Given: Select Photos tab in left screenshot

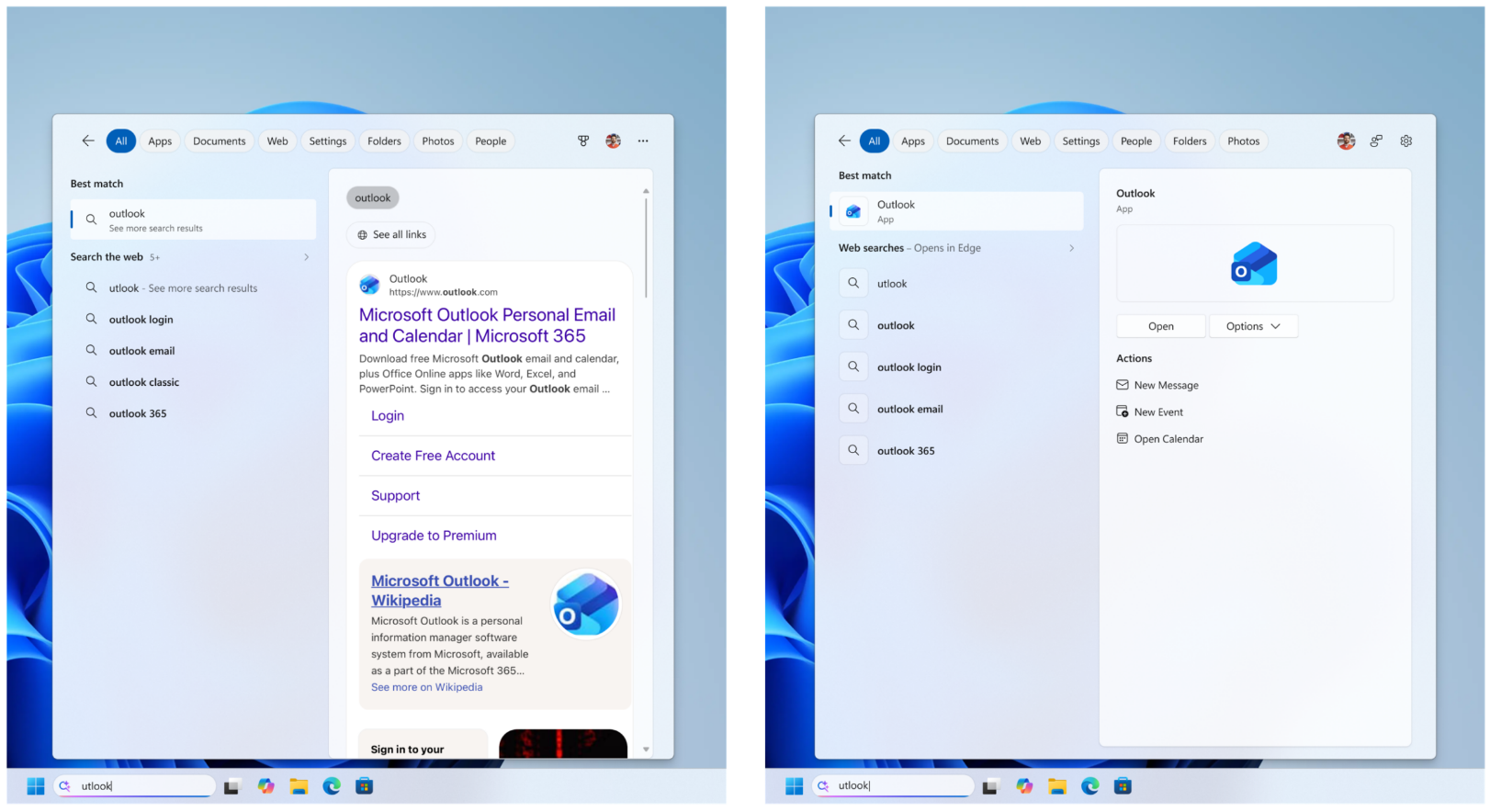Looking at the screenshot, I should coord(438,141).
